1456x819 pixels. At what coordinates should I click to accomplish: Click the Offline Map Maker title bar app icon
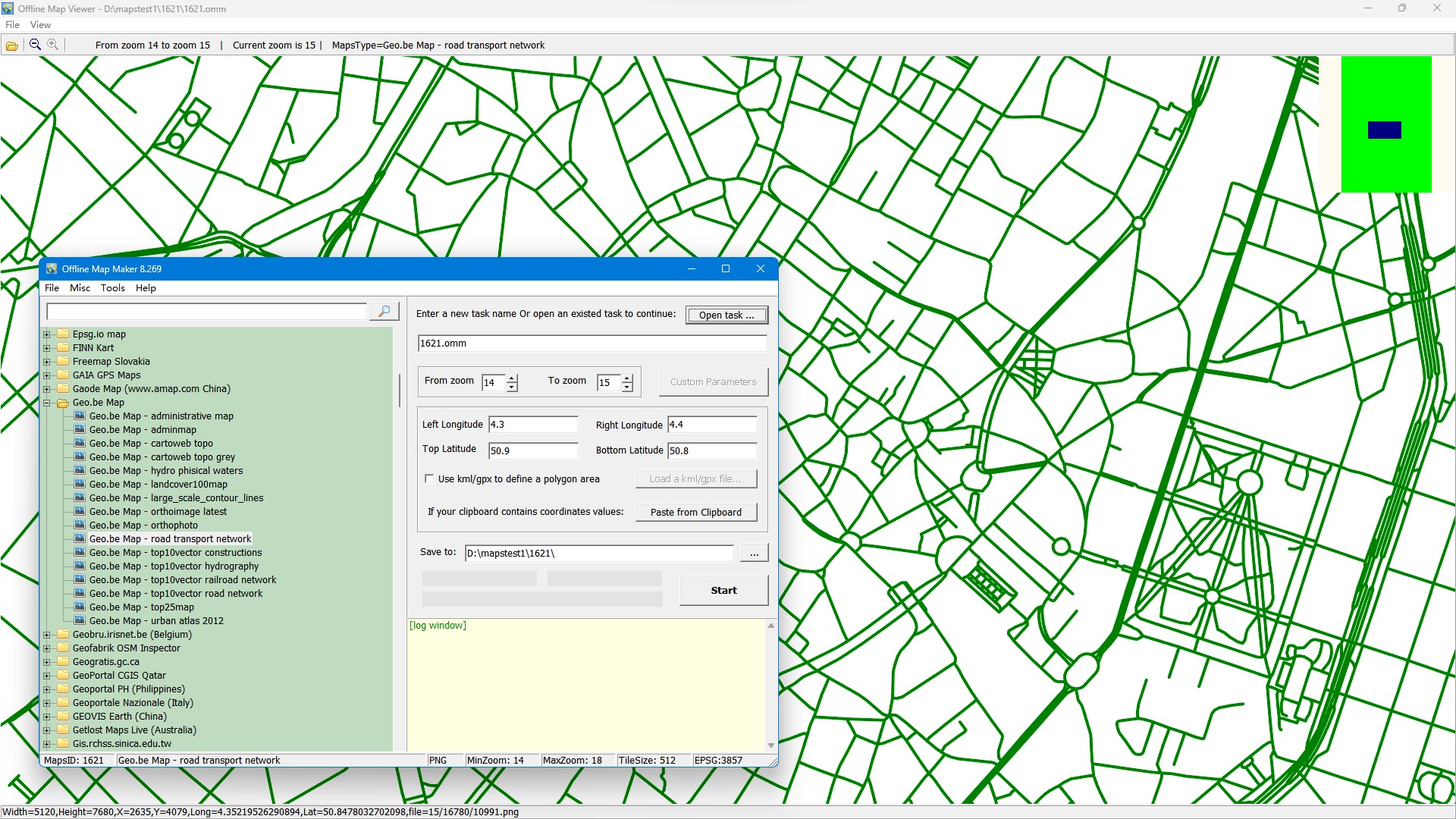52,268
